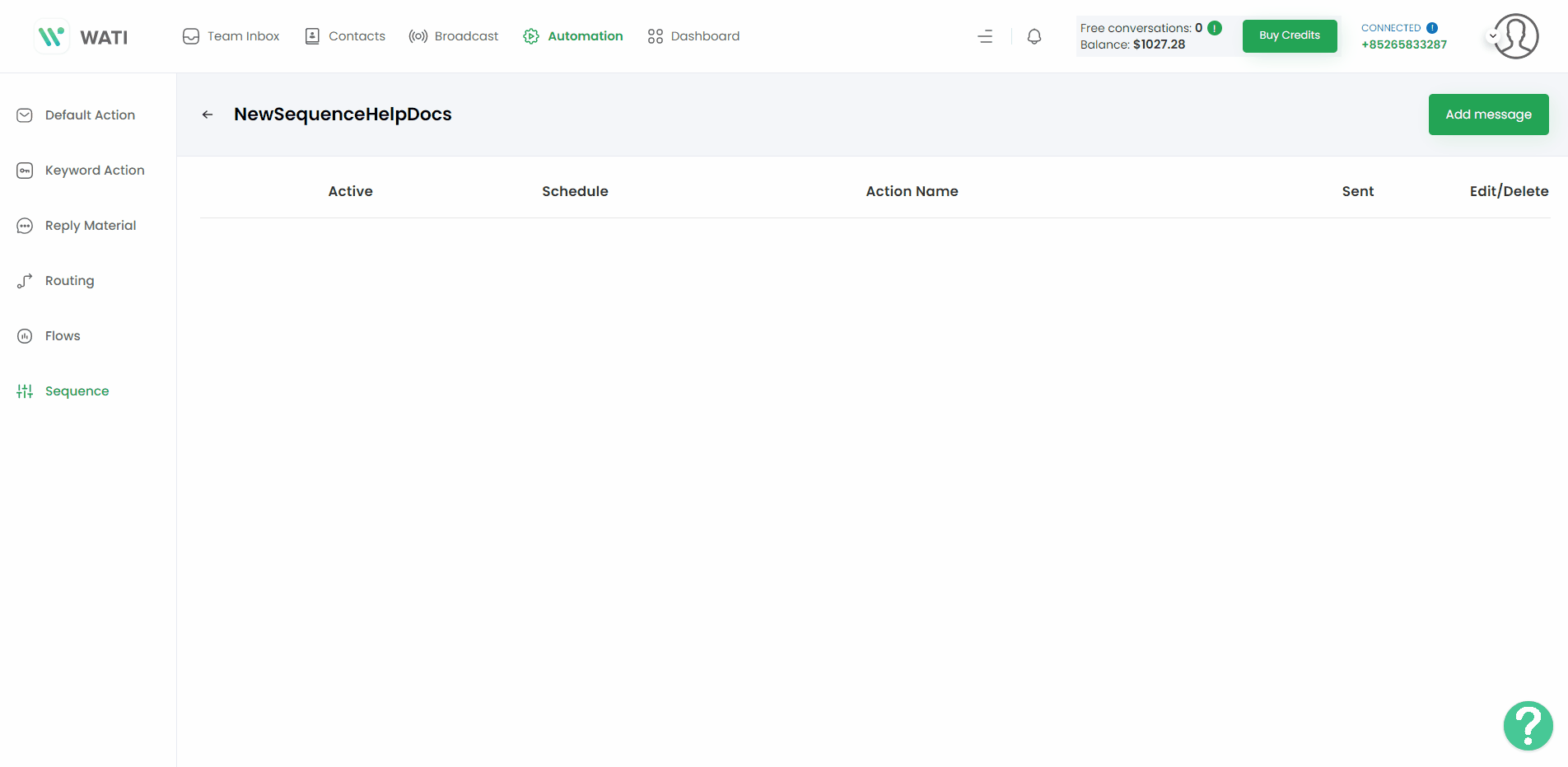1568x767 pixels.
Task: Click the WATI logo icon
Action: 52,36
